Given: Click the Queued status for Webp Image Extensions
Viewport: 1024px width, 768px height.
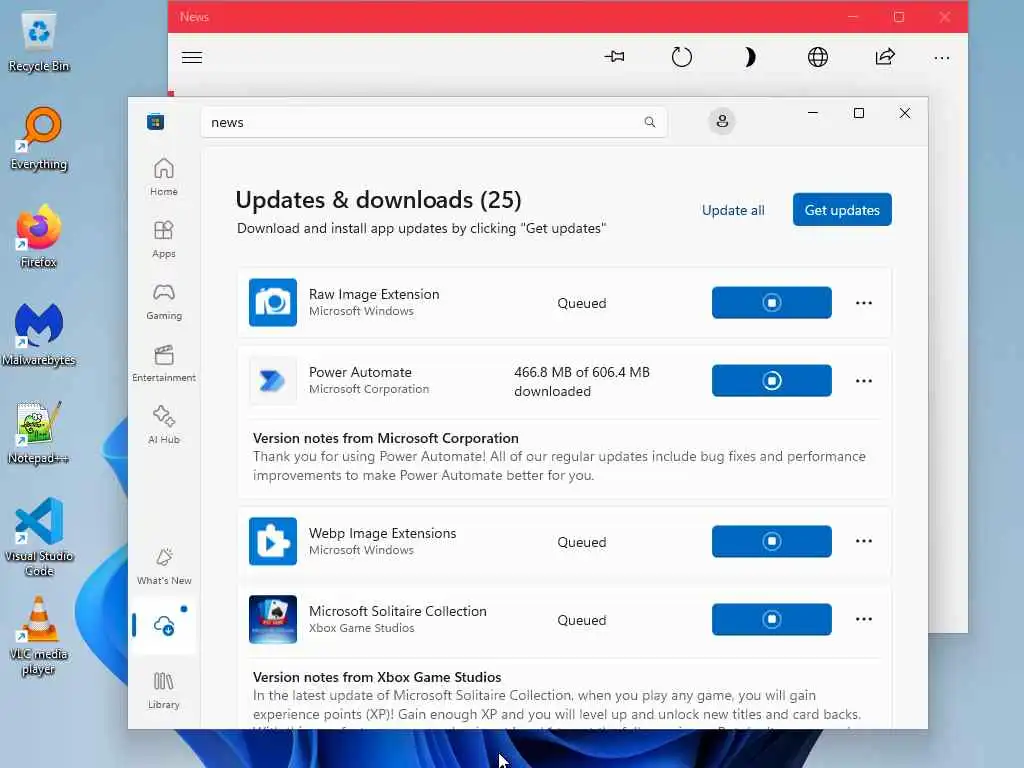Looking at the screenshot, I should (582, 542).
